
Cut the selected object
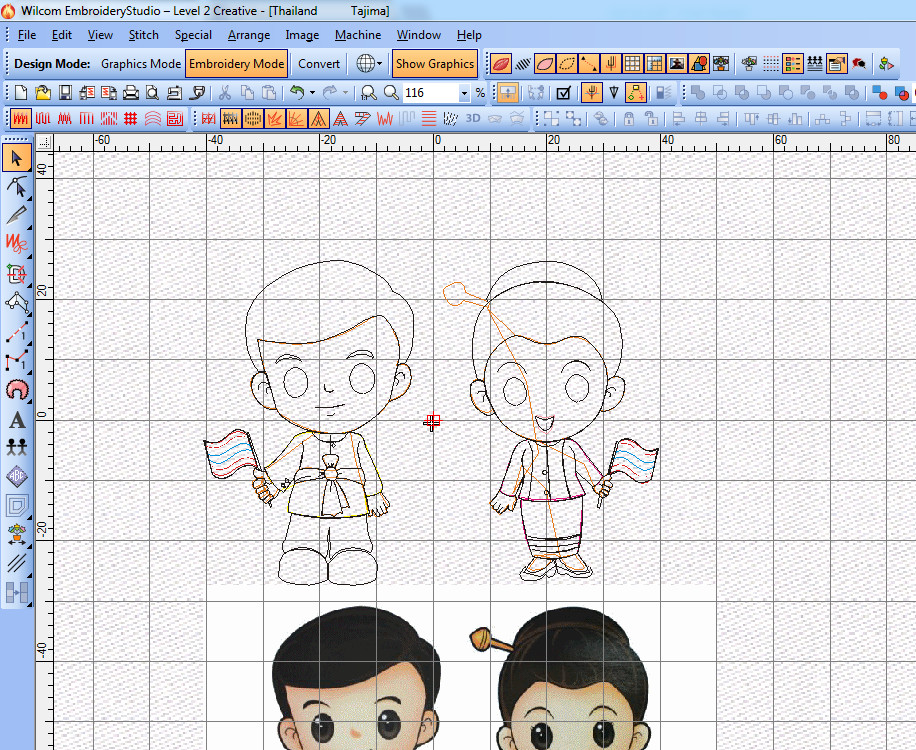click(x=225, y=92)
